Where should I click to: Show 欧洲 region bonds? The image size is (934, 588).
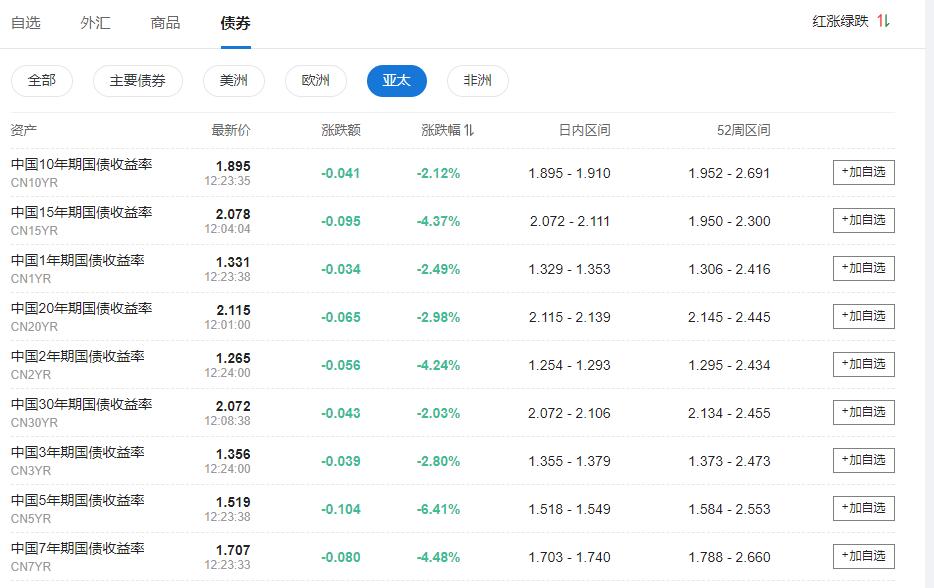pos(316,81)
